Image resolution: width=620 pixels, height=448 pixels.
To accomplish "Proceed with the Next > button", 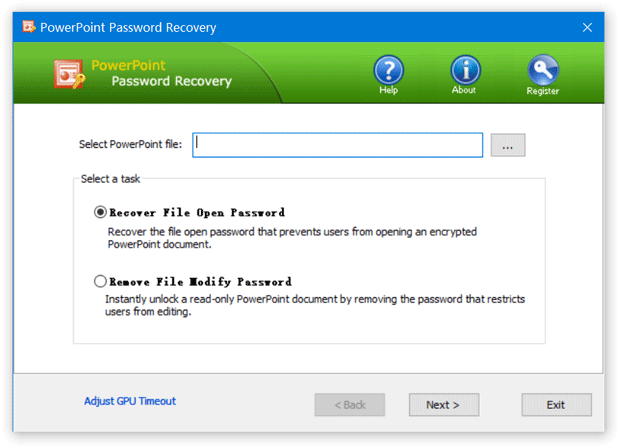I will pyautogui.click(x=443, y=405).
